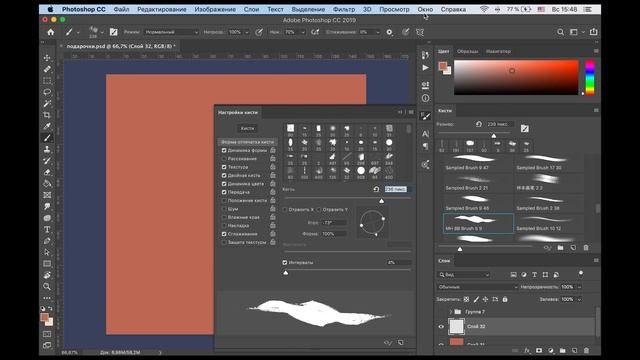
Task: Open the layer blend mode Обычные dropdown
Action: tap(478, 287)
